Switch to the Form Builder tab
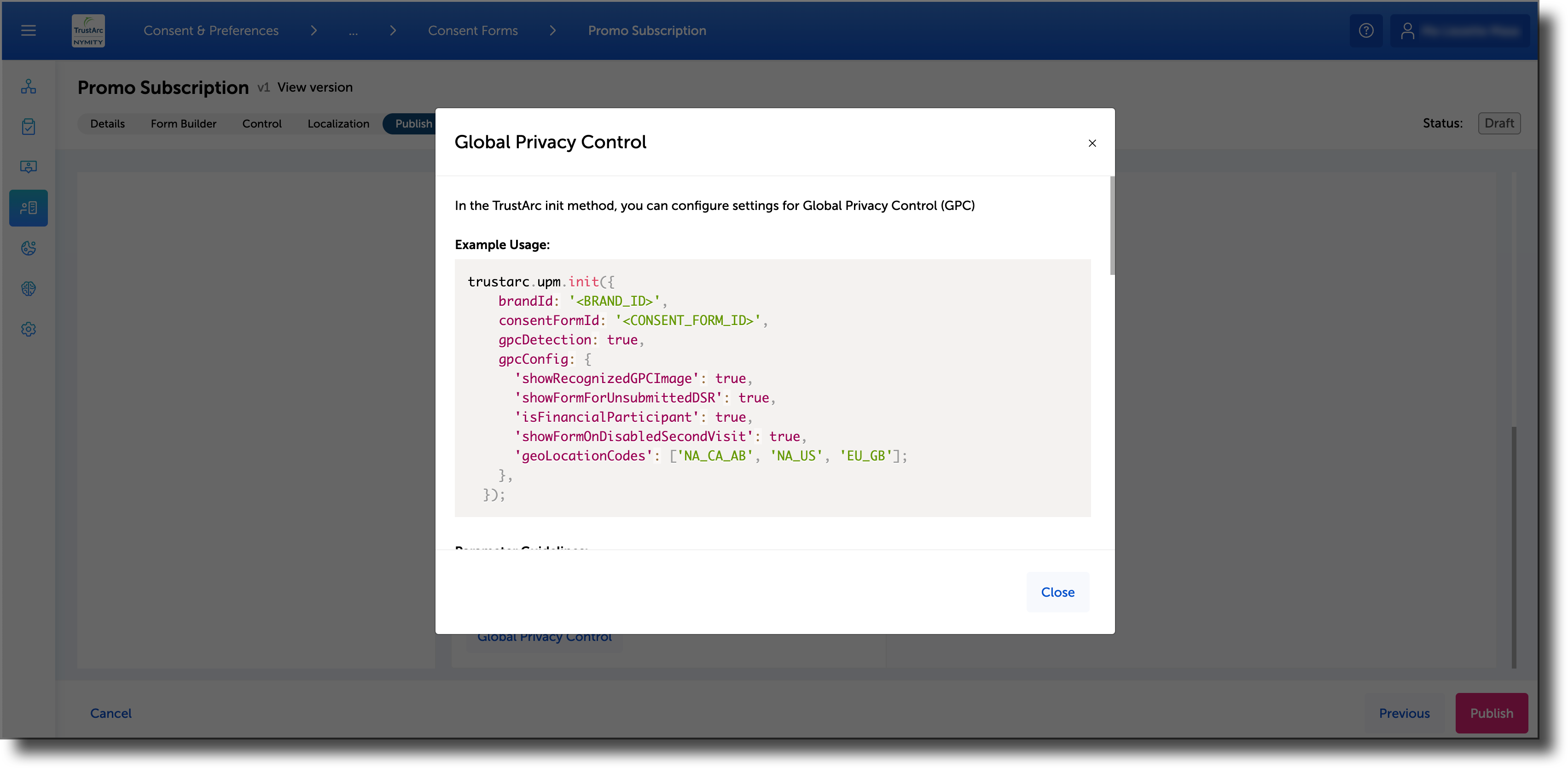The width and height of the screenshot is (1568, 768). pos(183,123)
